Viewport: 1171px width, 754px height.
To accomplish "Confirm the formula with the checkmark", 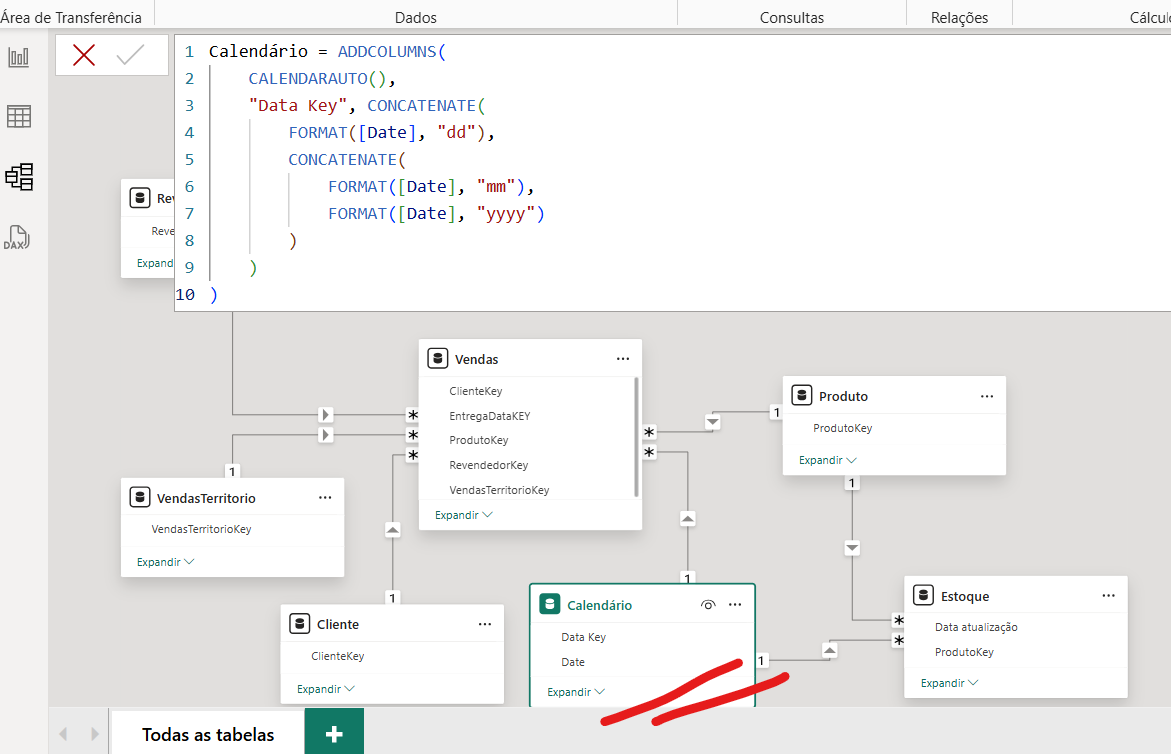I will pos(130,56).
